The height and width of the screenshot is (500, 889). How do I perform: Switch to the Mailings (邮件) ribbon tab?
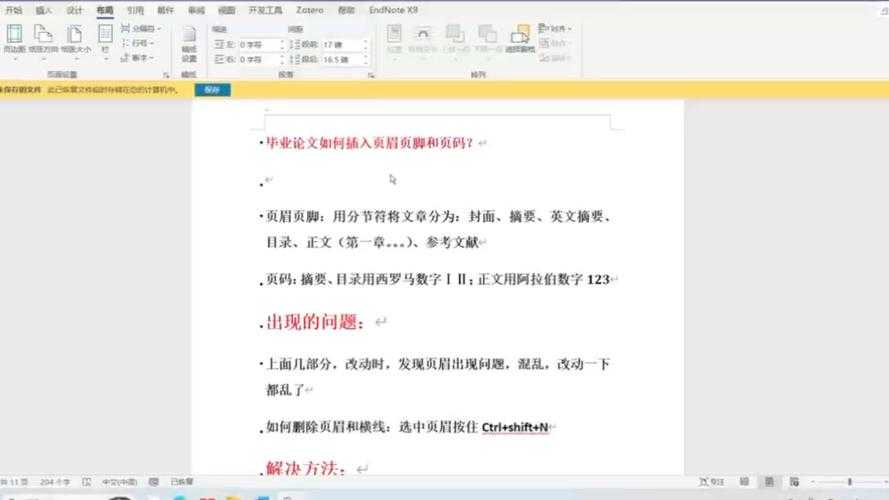pyautogui.click(x=166, y=10)
